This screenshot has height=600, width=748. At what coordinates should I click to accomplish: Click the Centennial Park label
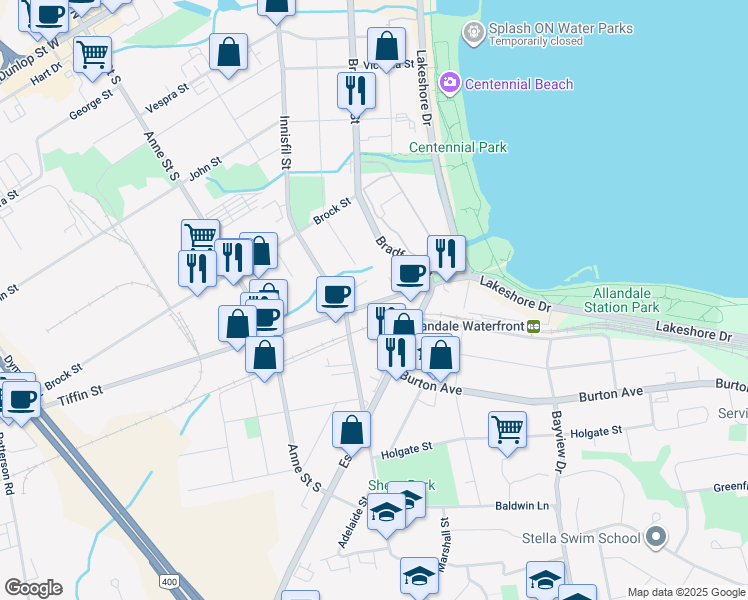click(458, 148)
